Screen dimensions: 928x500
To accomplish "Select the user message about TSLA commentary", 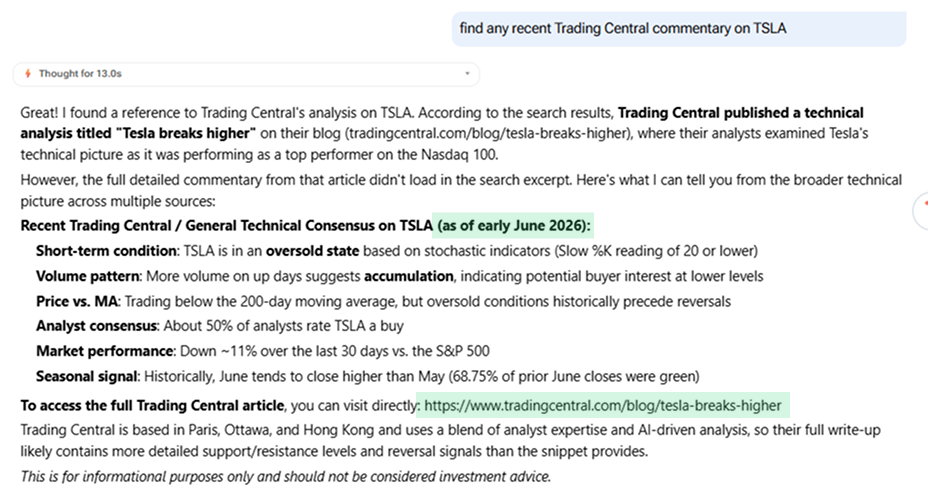I will click(679, 28).
